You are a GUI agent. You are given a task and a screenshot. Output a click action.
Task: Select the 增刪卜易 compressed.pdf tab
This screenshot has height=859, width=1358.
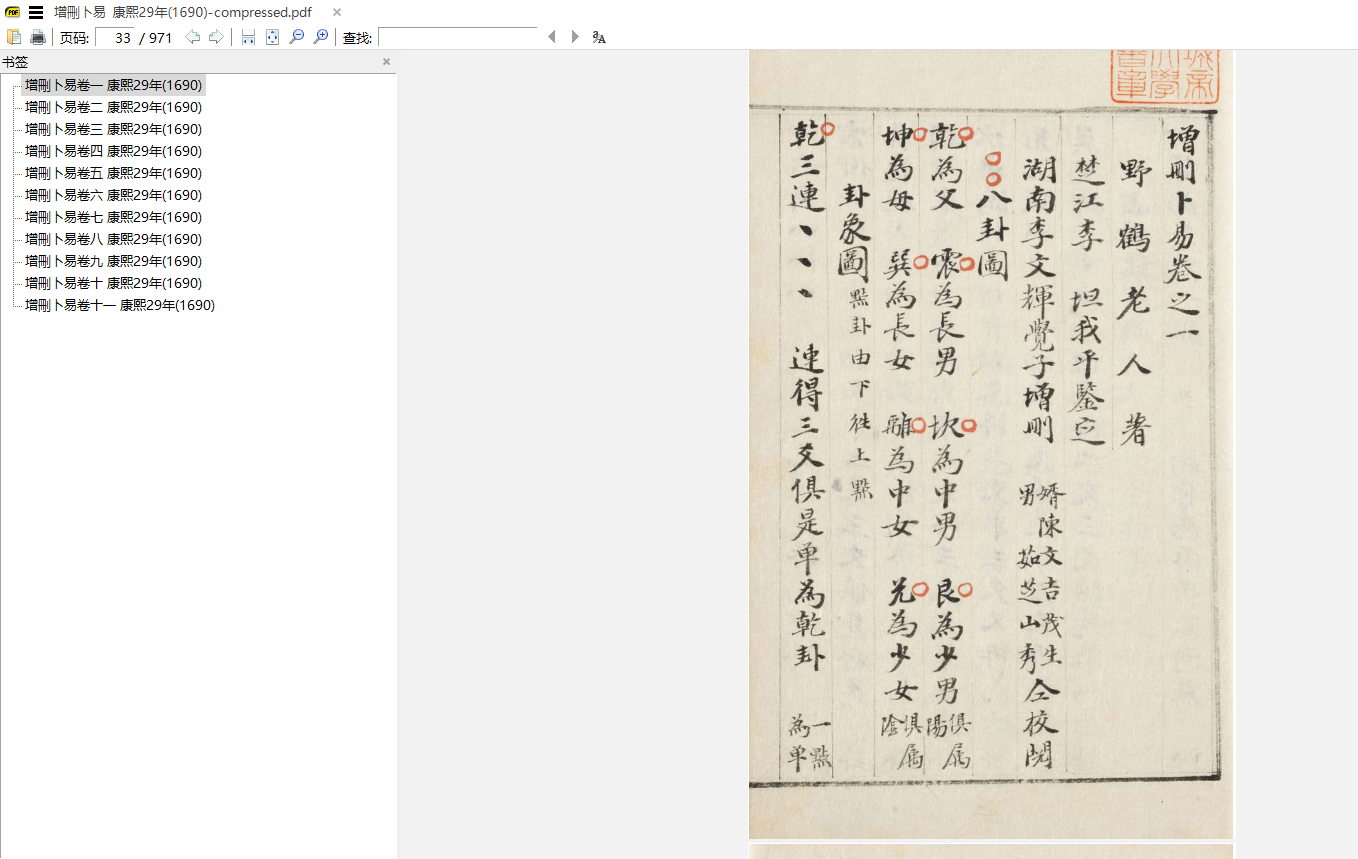point(184,12)
